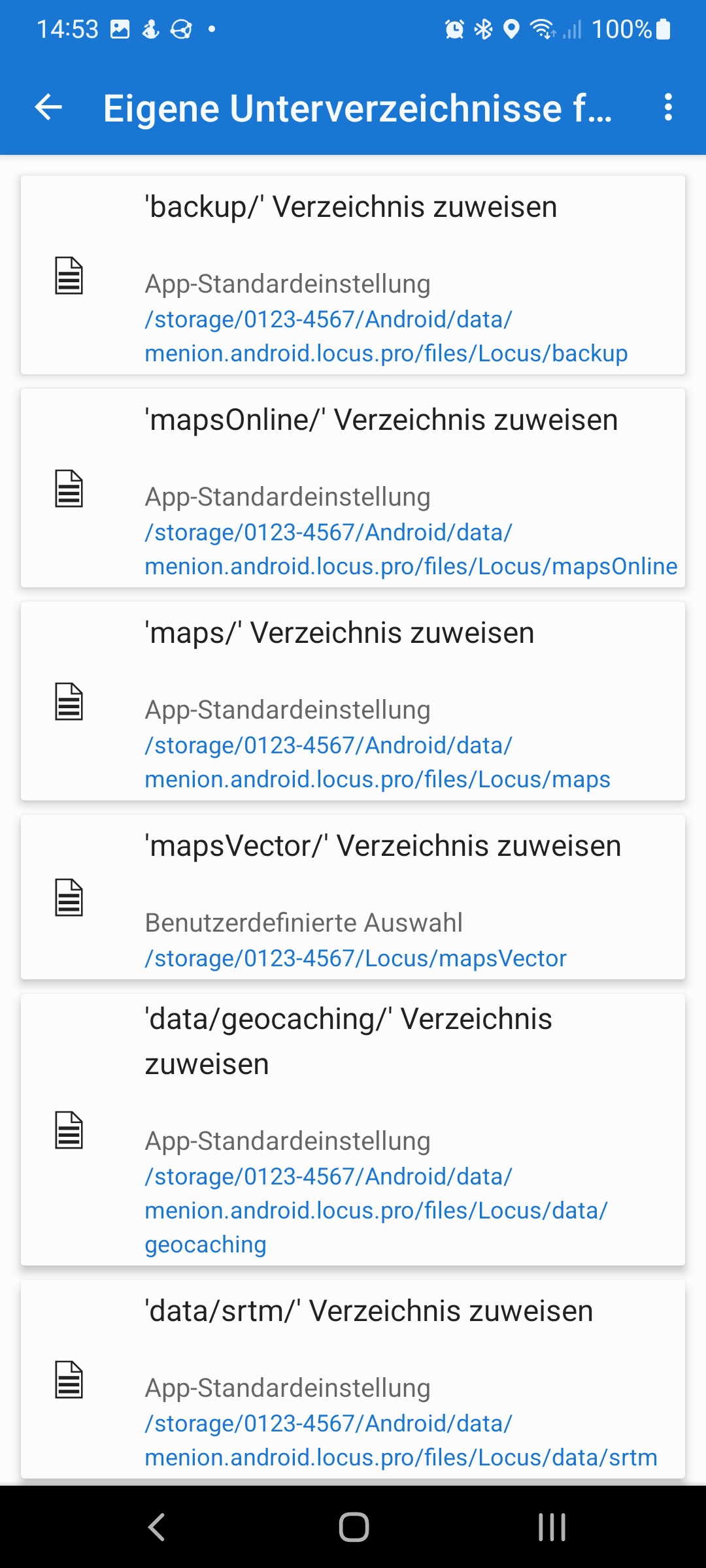Tap document icon beside 'backup/' entry

69,276
